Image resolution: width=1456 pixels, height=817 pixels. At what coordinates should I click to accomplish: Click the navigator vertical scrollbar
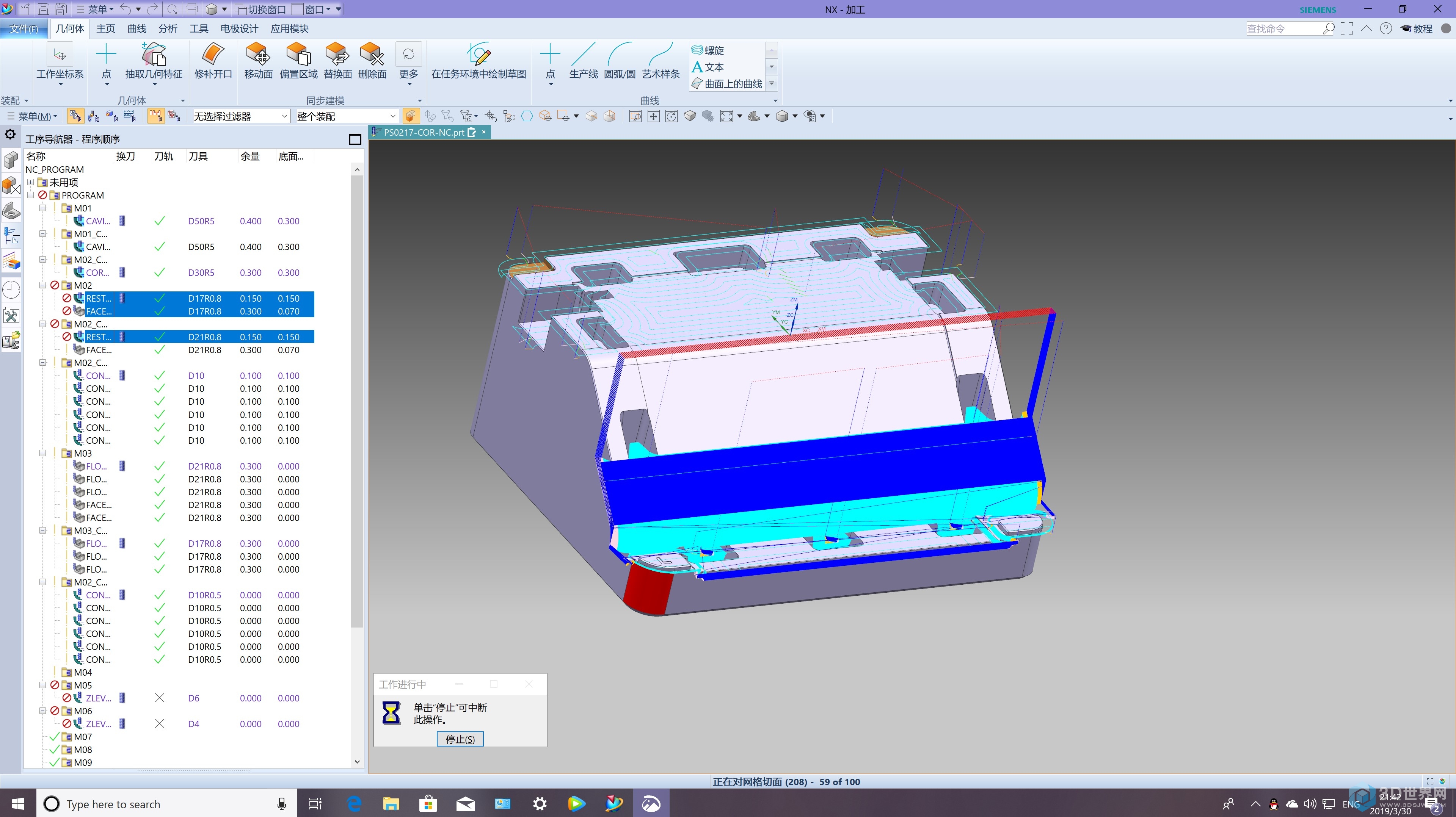click(357, 401)
